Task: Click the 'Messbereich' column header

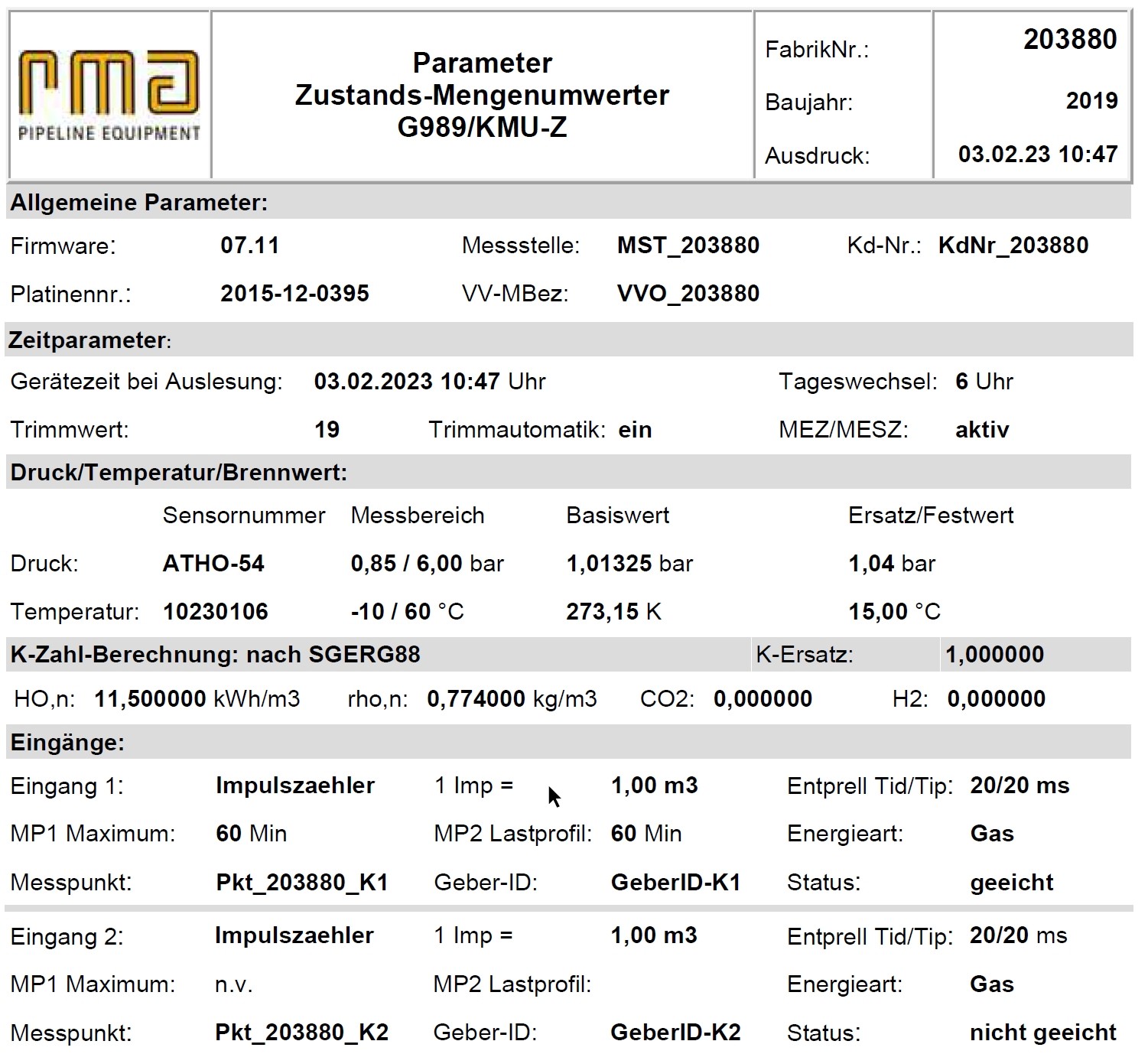Action: (x=418, y=516)
